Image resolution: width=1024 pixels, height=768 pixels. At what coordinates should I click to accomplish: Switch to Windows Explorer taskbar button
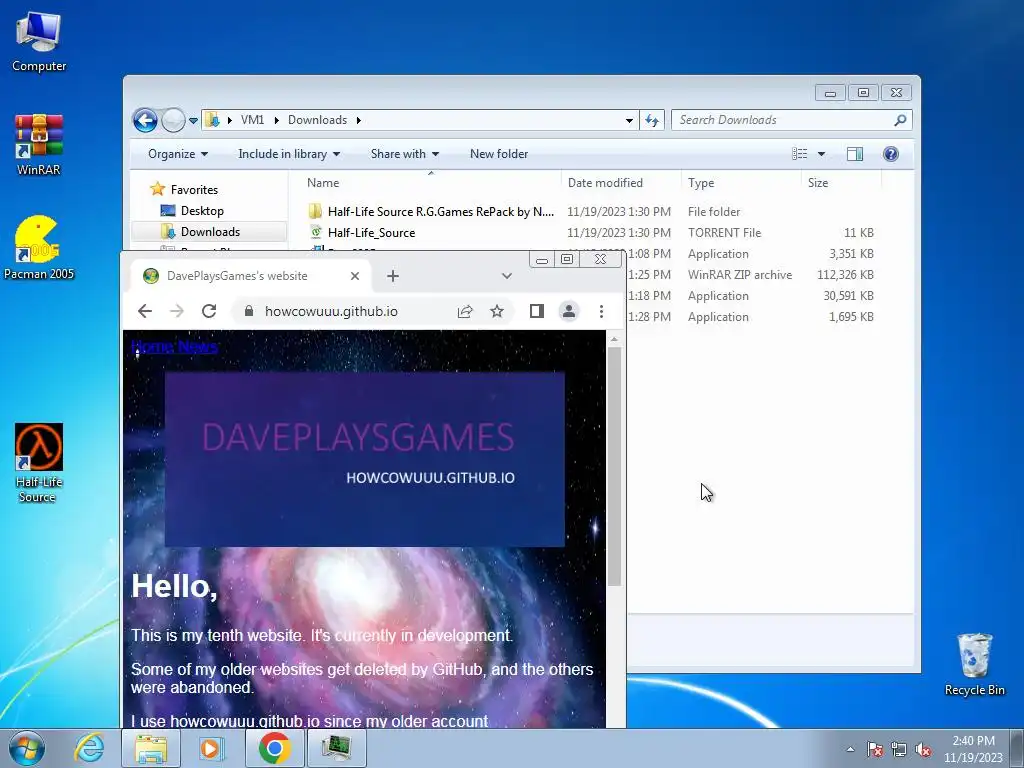150,748
